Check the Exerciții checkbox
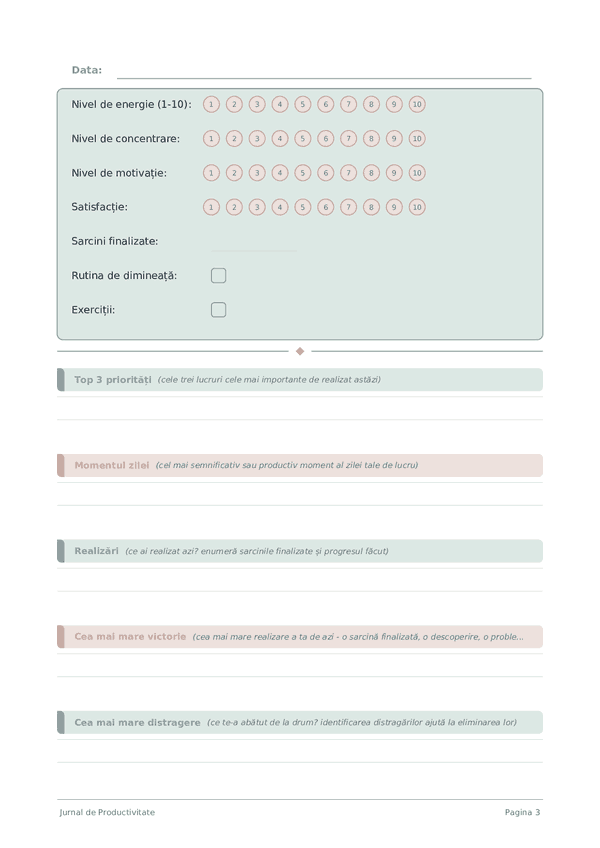This screenshot has width=600, height=848. pyautogui.click(x=219, y=310)
